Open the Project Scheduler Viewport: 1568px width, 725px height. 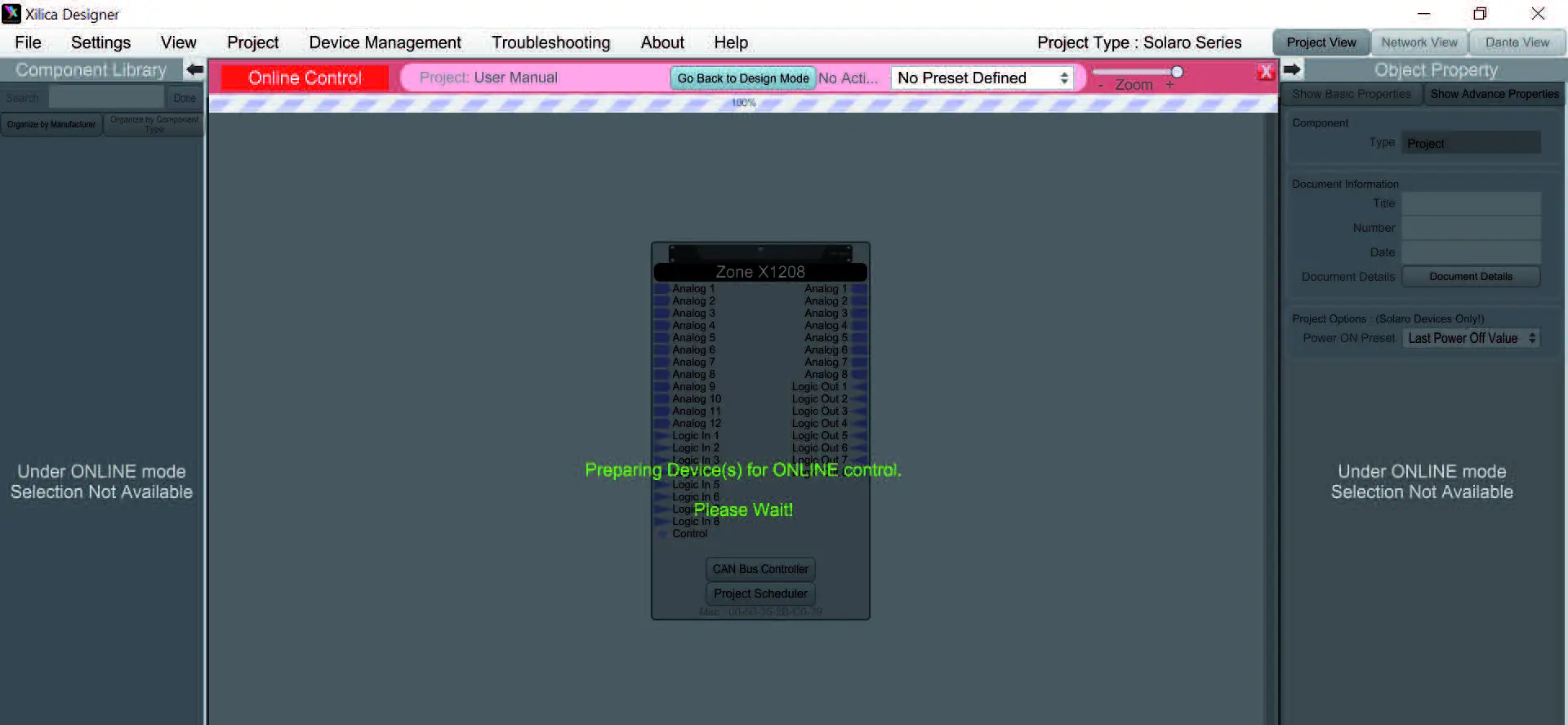pos(760,594)
